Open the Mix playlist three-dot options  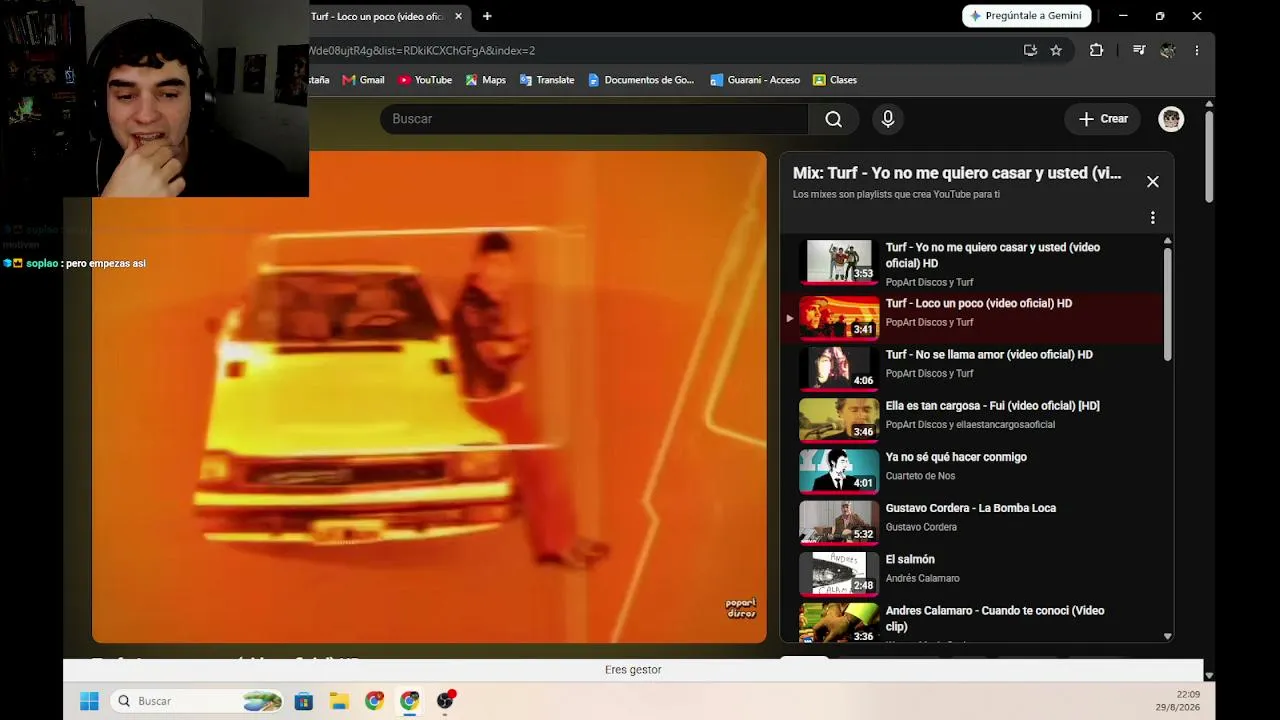pyautogui.click(x=1152, y=218)
